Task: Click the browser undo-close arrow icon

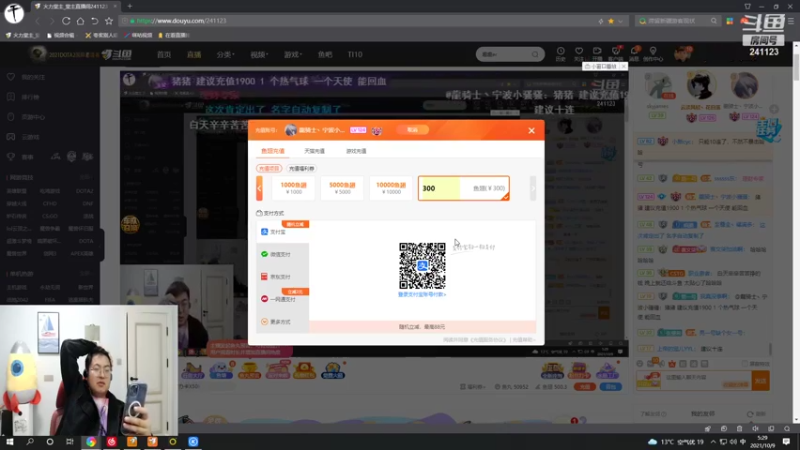Action: (x=94, y=21)
